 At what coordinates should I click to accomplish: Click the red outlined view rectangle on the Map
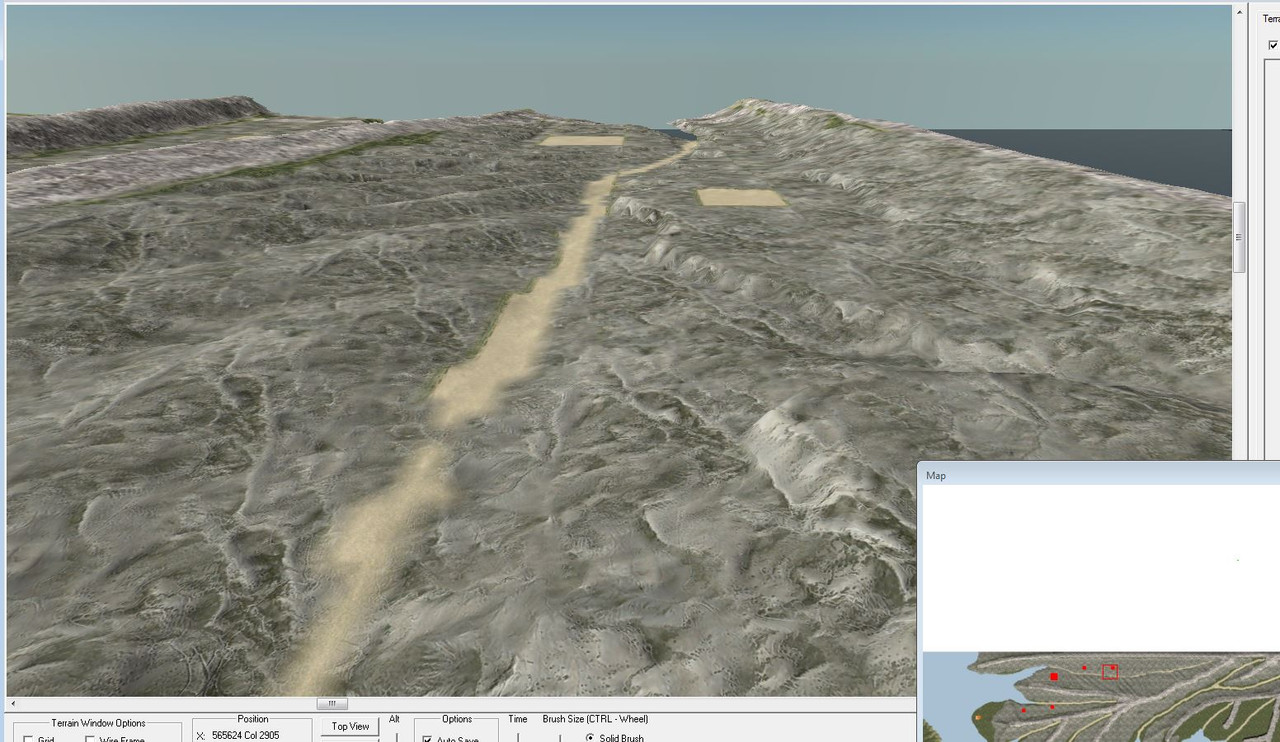[x=1110, y=671]
